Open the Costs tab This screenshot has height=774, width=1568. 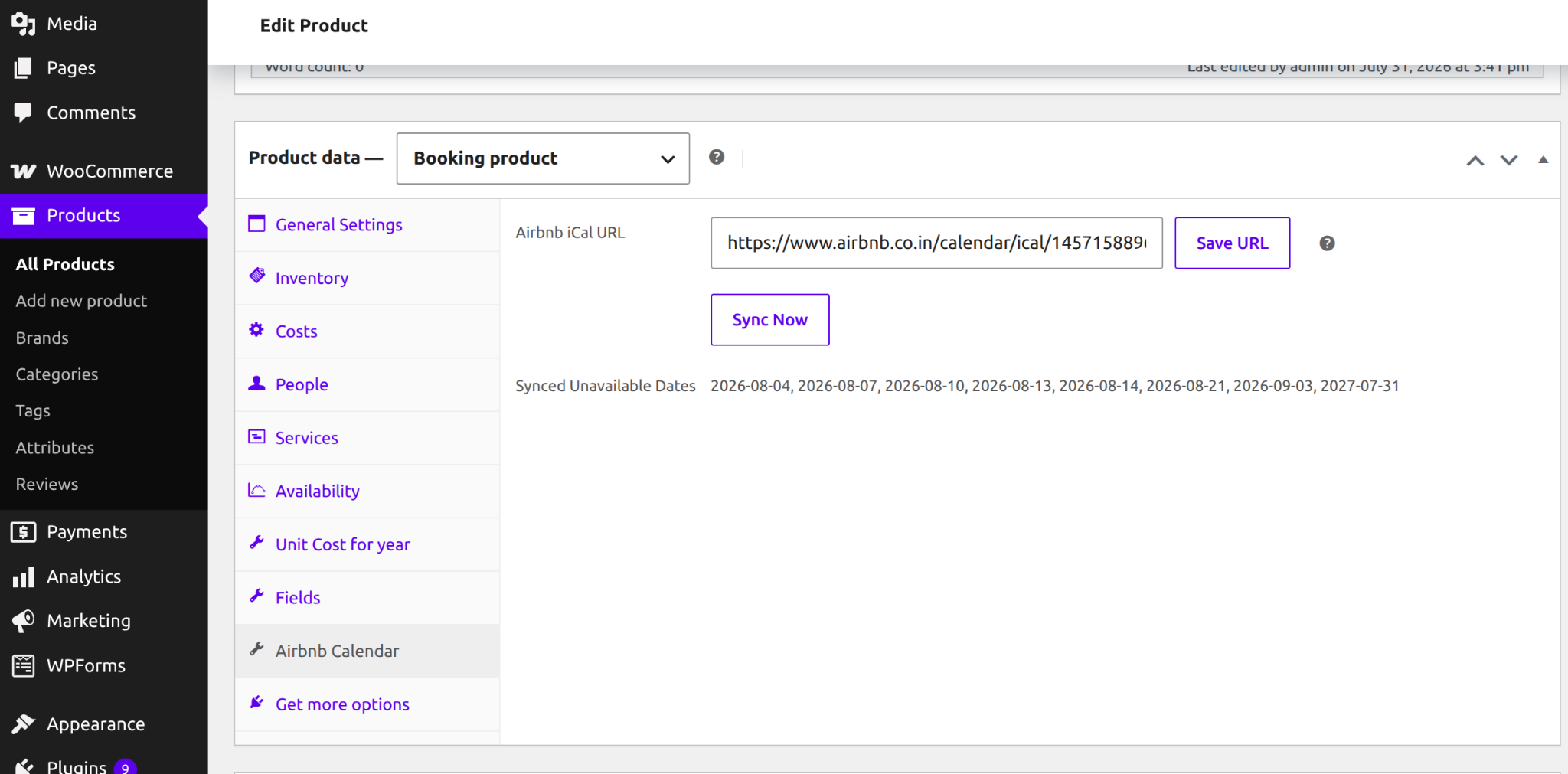[x=367, y=331]
